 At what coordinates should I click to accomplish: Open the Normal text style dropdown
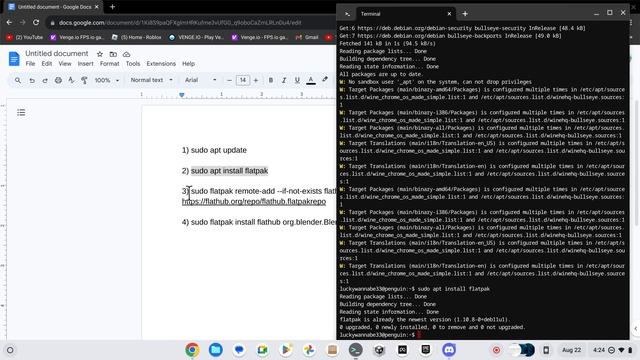click(x=151, y=80)
